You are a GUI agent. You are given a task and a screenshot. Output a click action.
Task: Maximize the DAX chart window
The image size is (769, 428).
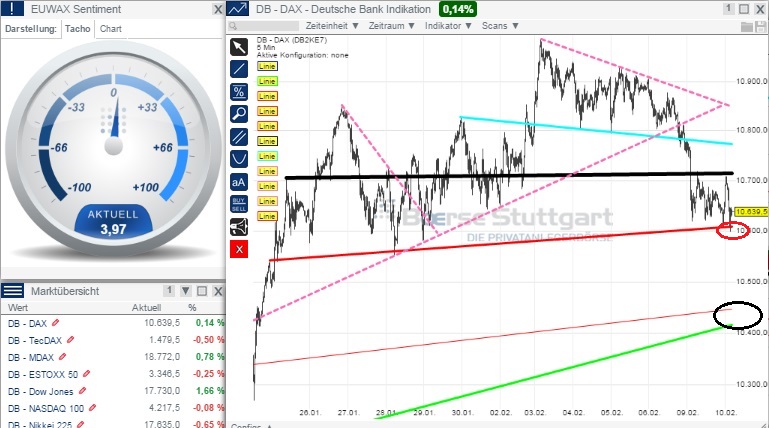coord(744,9)
